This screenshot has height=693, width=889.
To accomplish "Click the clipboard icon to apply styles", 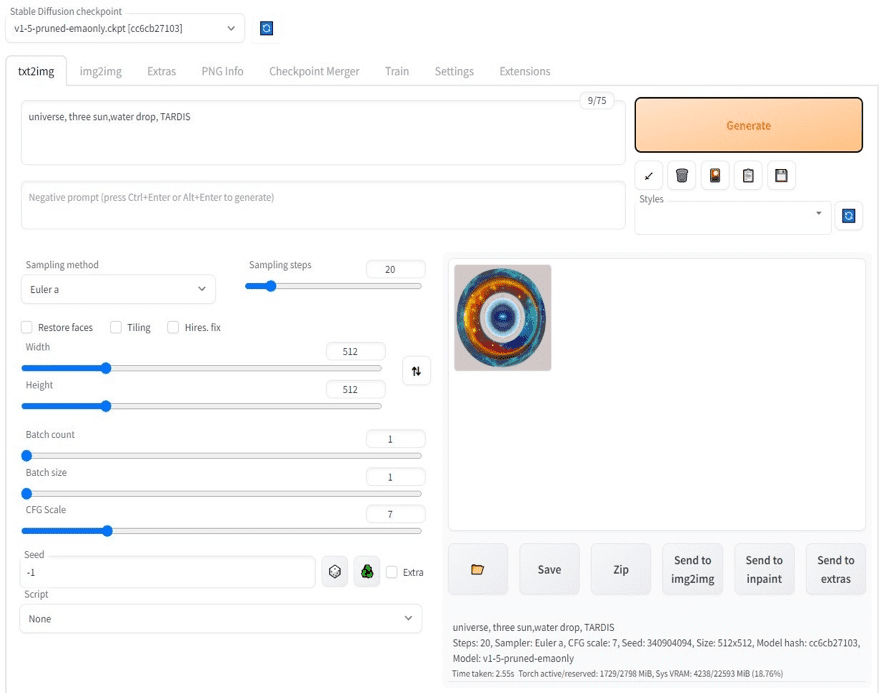I will (x=747, y=176).
